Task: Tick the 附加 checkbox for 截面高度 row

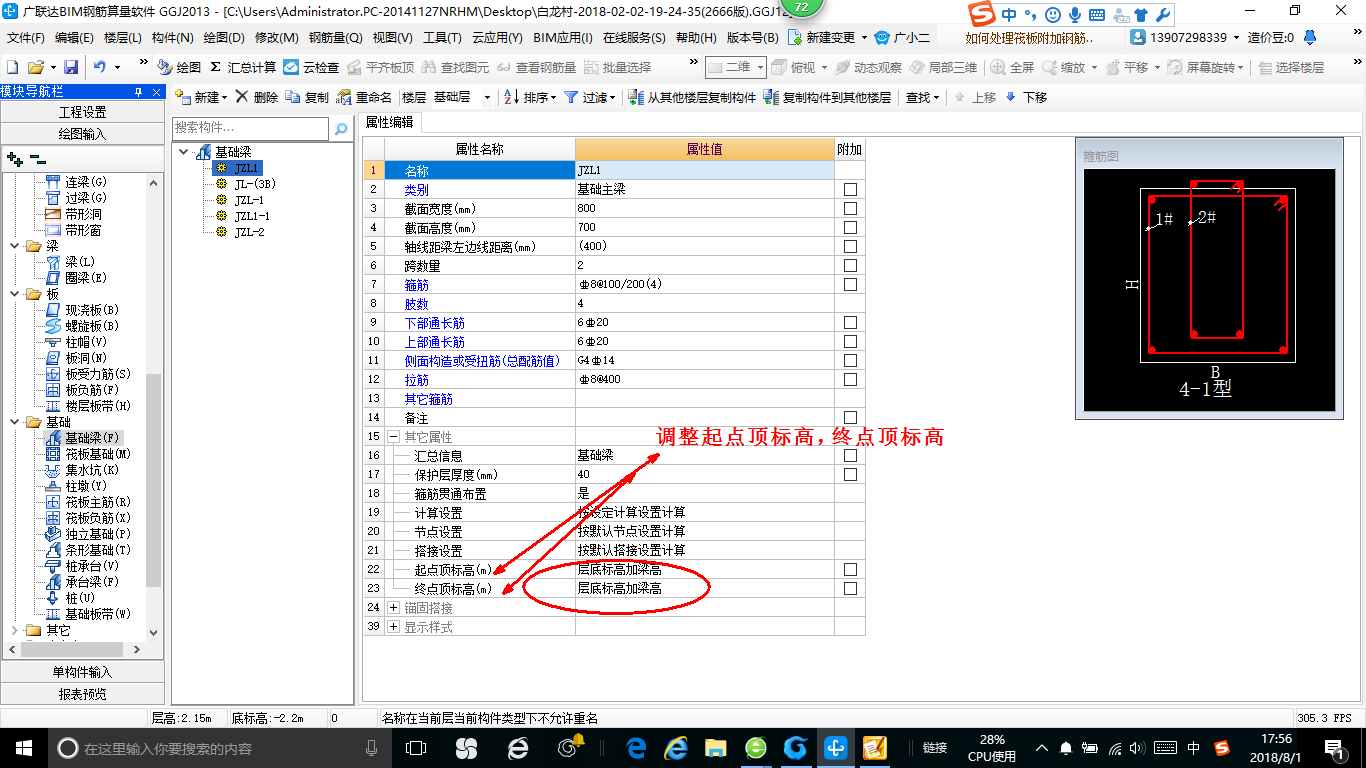Action: point(850,227)
